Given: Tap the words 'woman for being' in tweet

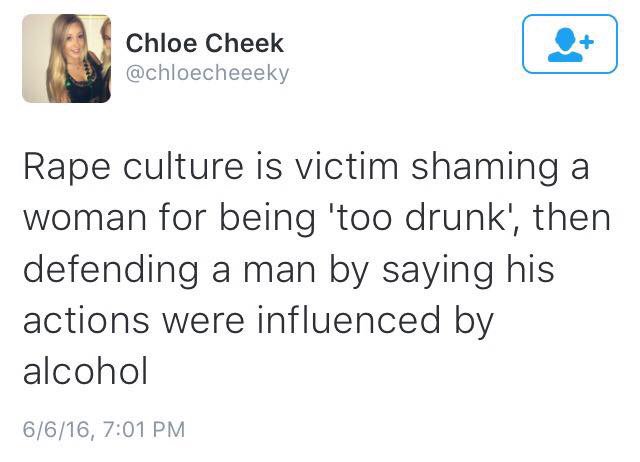Looking at the screenshot, I should tap(169, 219).
